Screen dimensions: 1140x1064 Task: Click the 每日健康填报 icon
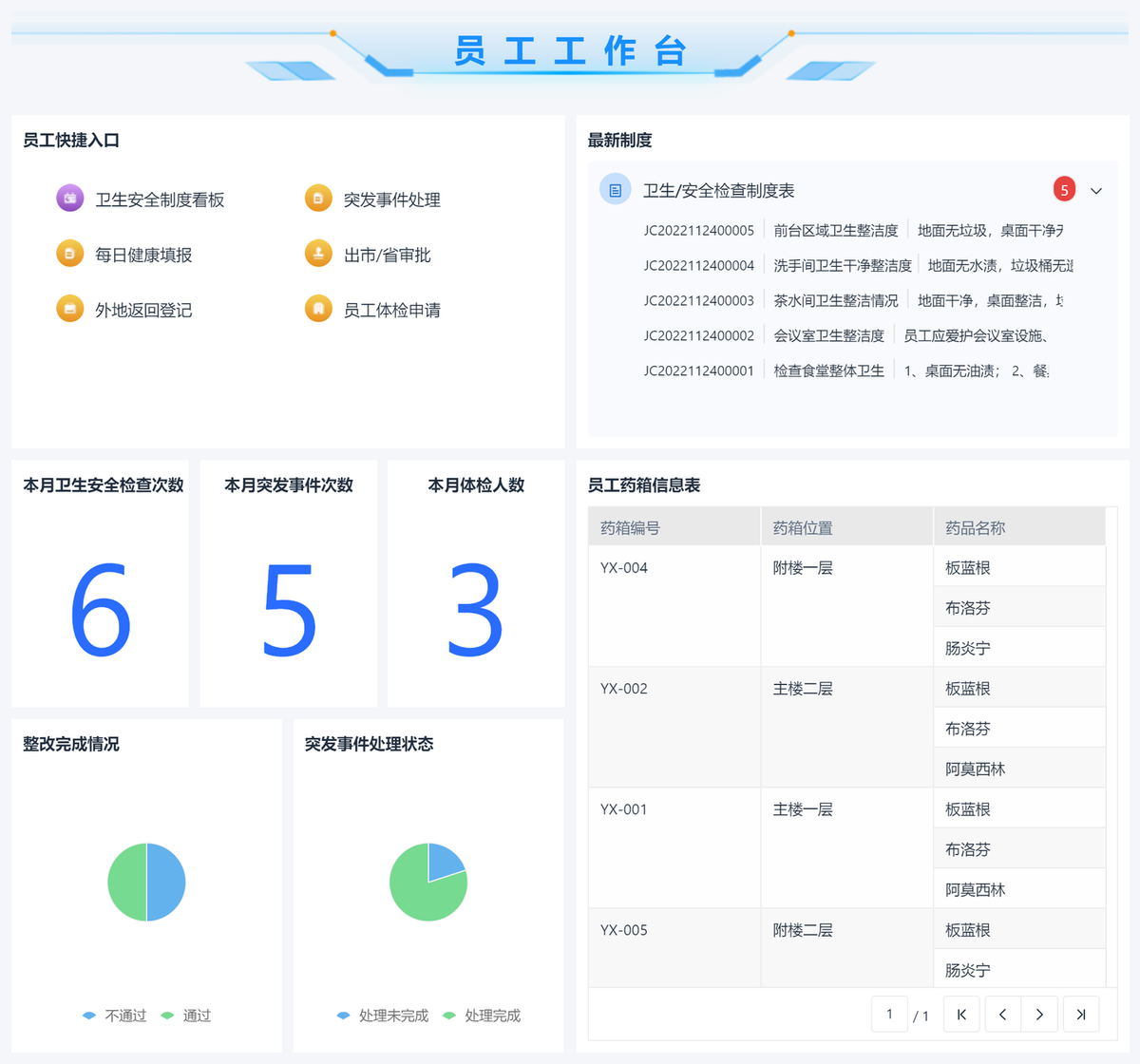pyautogui.click(x=69, y=254)
